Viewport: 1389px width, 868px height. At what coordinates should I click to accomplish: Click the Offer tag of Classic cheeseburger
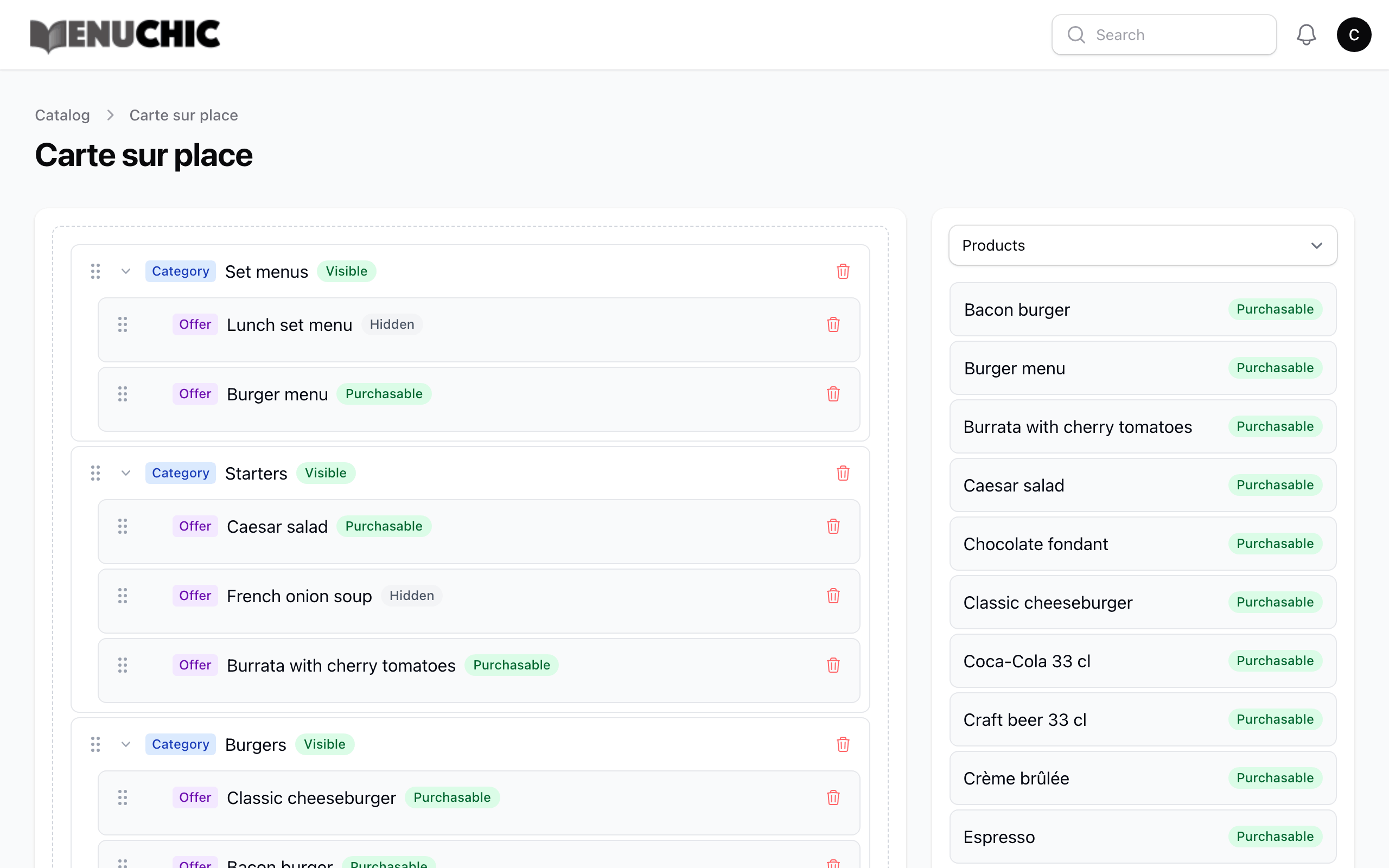pos(195,797)
